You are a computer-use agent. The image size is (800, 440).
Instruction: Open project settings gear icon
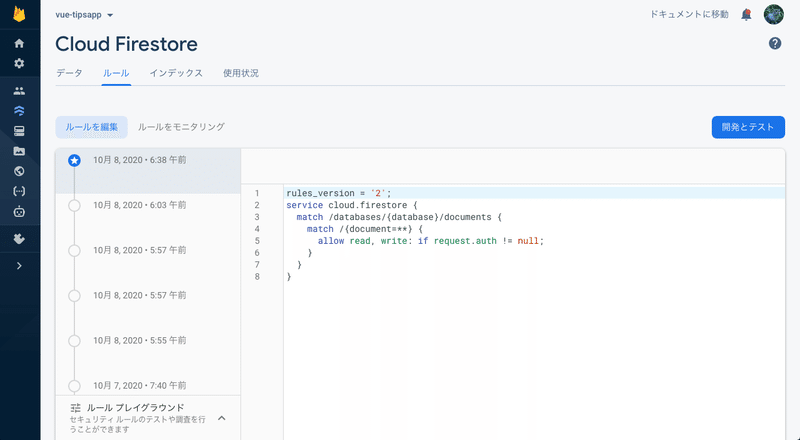coord(19,63)
